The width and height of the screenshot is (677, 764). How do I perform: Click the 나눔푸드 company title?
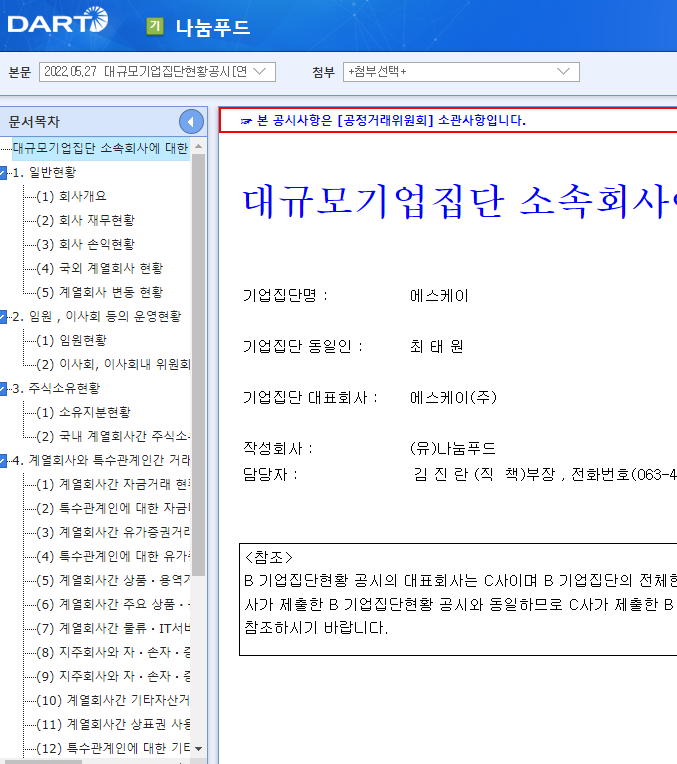(x=213, y=27)
